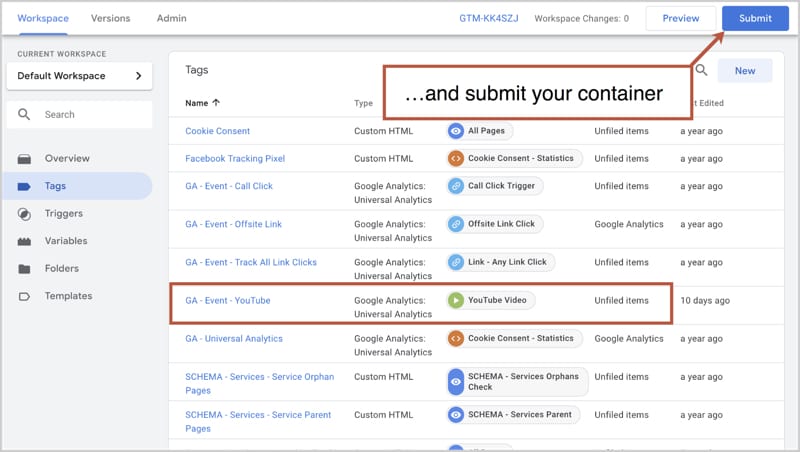Click the Overview briefcase icon

24,159
